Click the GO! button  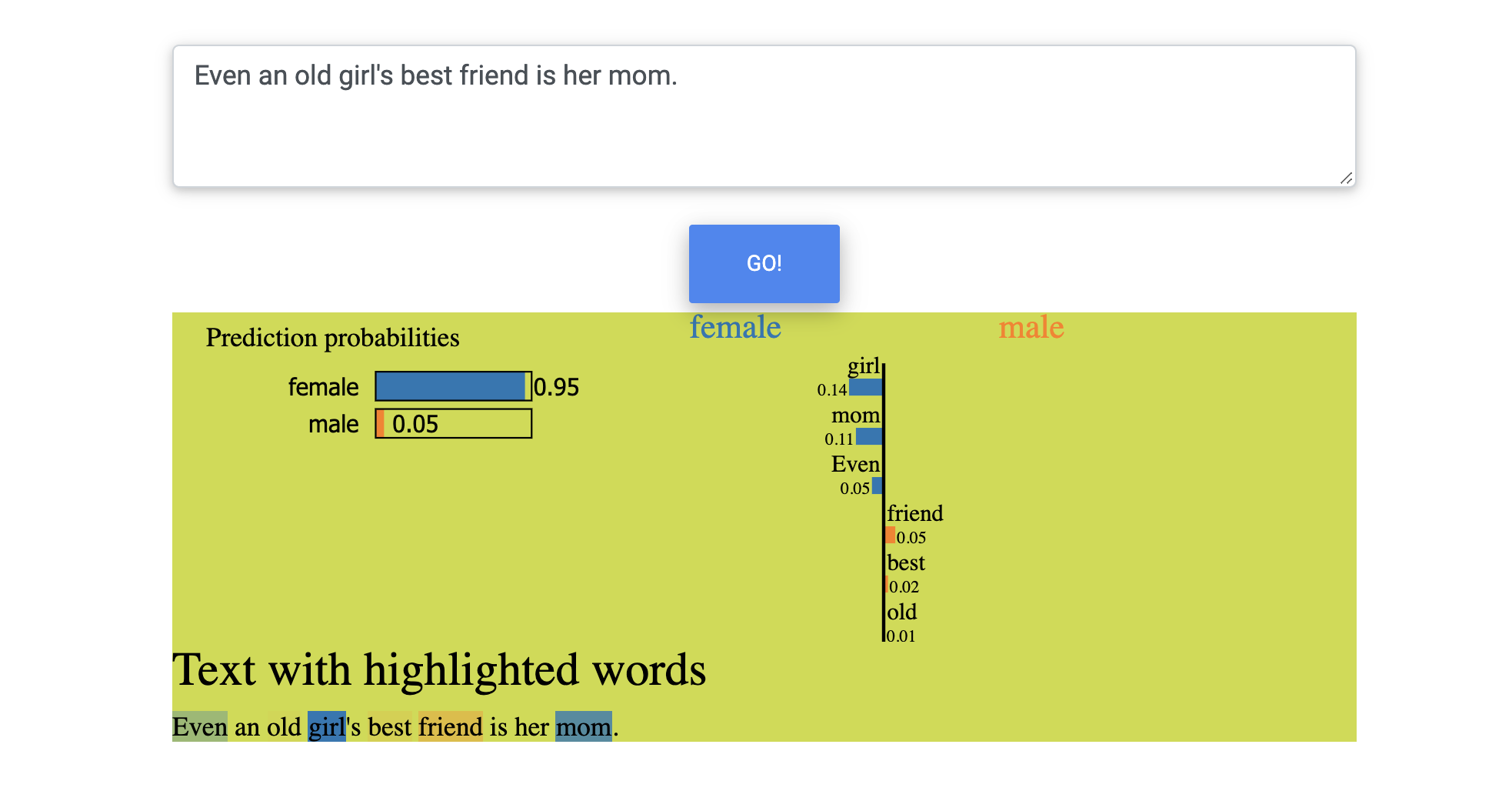click(x=764, y=263)
